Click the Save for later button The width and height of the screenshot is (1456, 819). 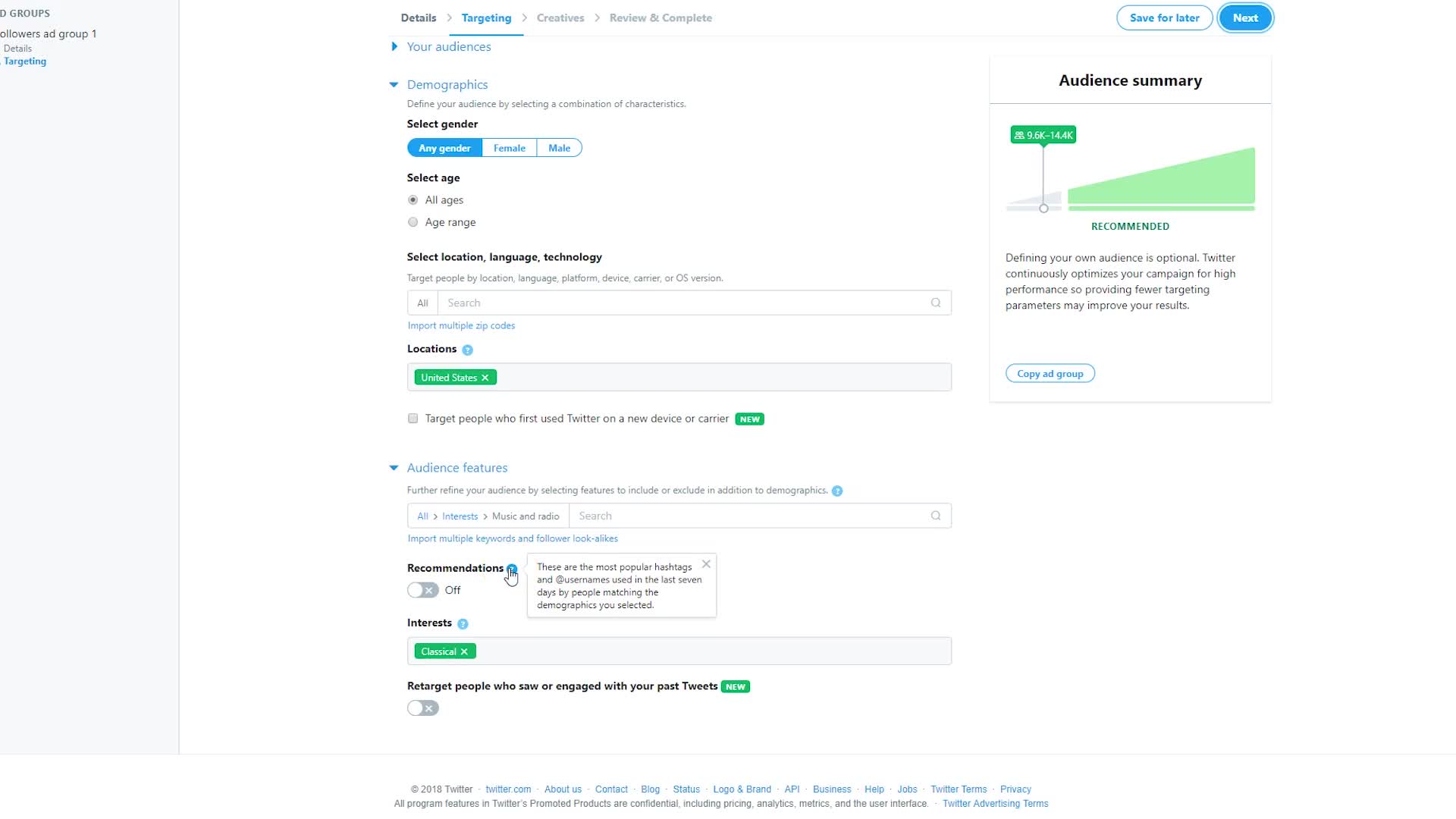click(1164, 18)
